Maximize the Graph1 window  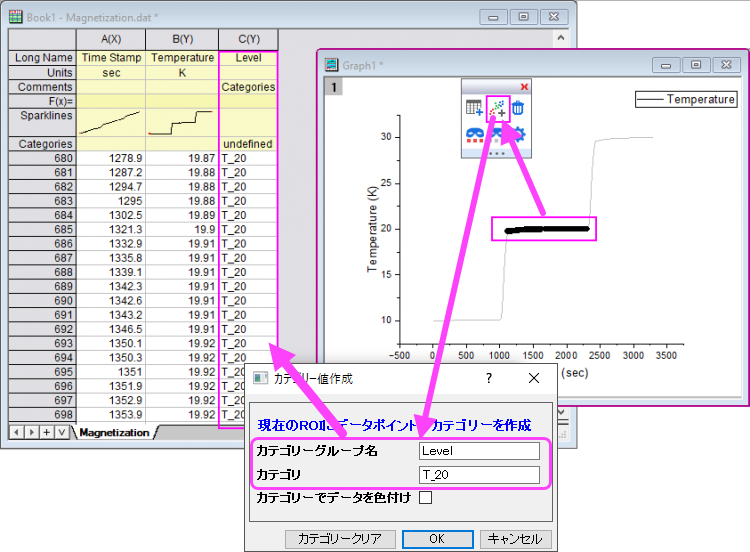(x=696, y=65)
